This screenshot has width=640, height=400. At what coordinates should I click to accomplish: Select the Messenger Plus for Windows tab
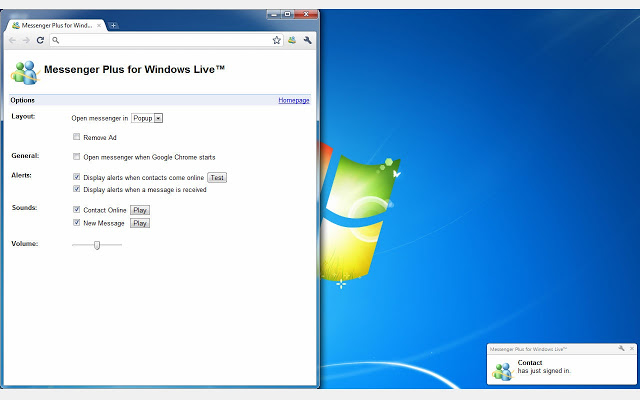click(56, 25)
